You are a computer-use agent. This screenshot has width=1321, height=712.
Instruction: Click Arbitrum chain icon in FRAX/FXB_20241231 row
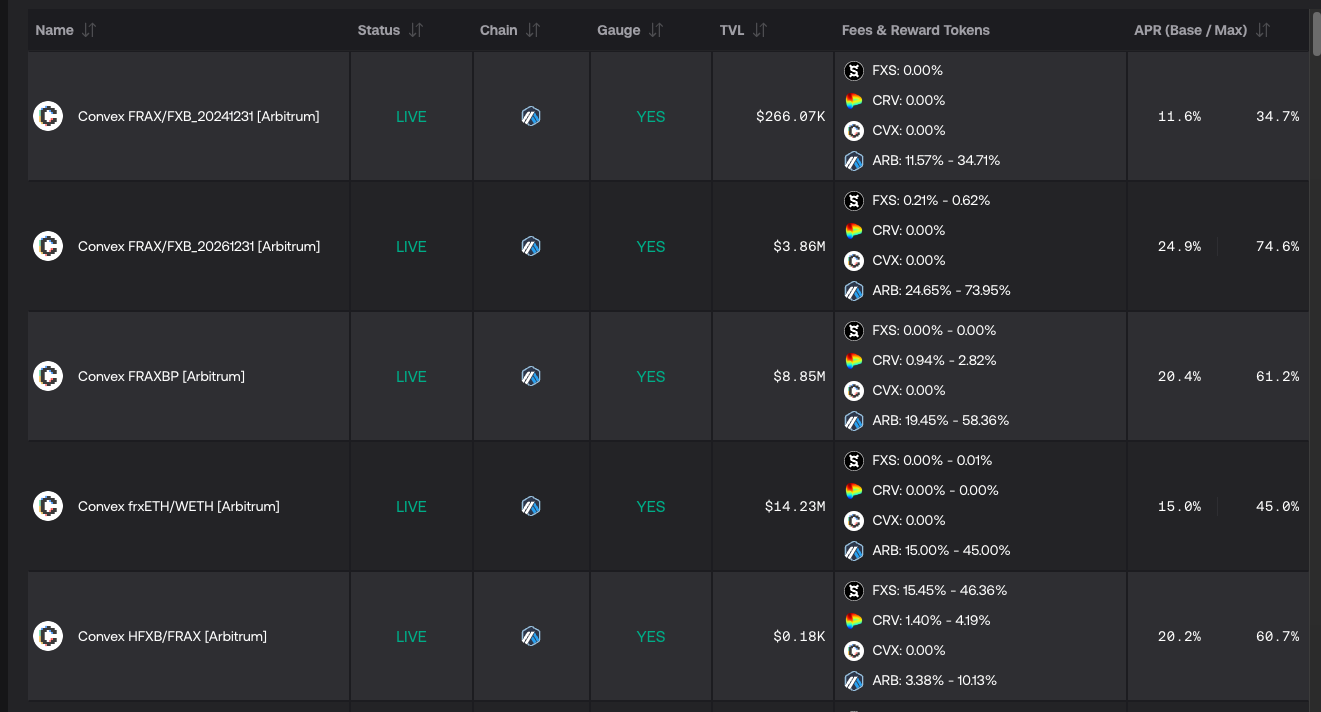(531, 116)
